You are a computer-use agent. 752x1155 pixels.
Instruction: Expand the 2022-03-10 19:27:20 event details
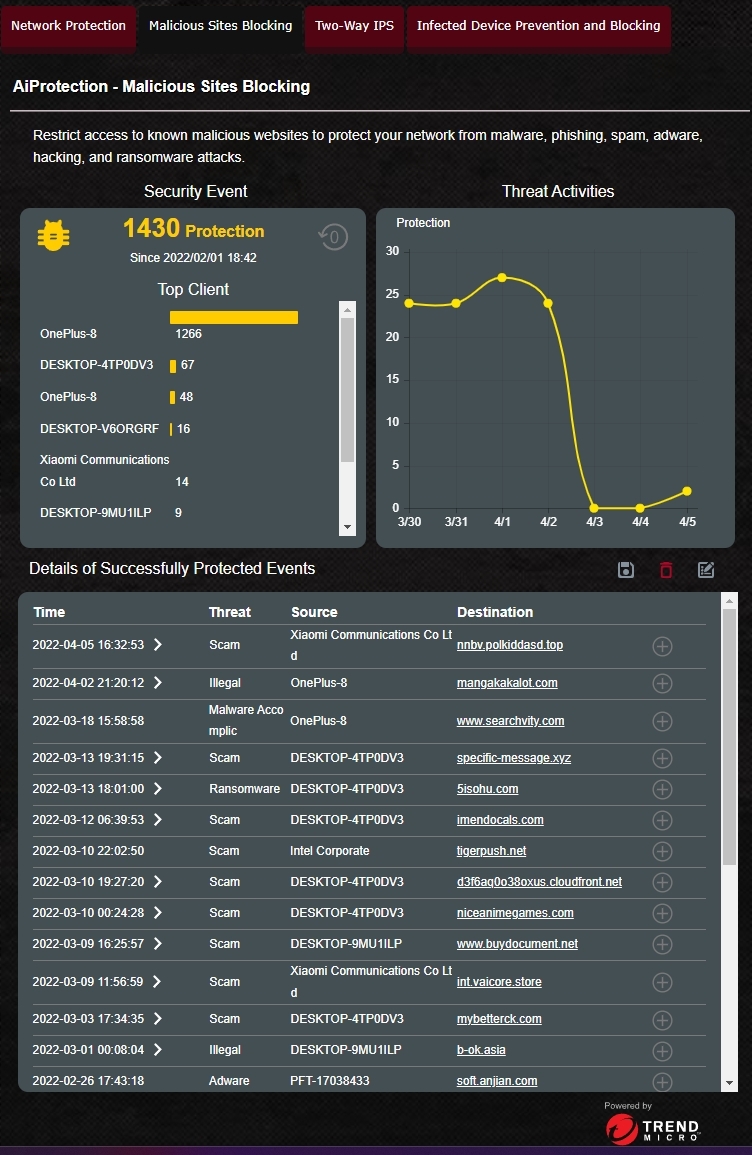click(158, 882)
